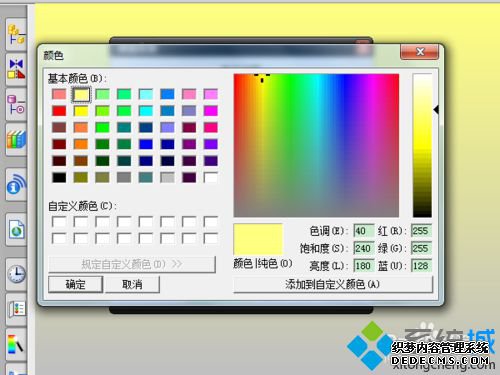Viewport: 500px width, 375px height.
Task: Click the 蓝 blue value field
Action: click(x=421, y=266)
